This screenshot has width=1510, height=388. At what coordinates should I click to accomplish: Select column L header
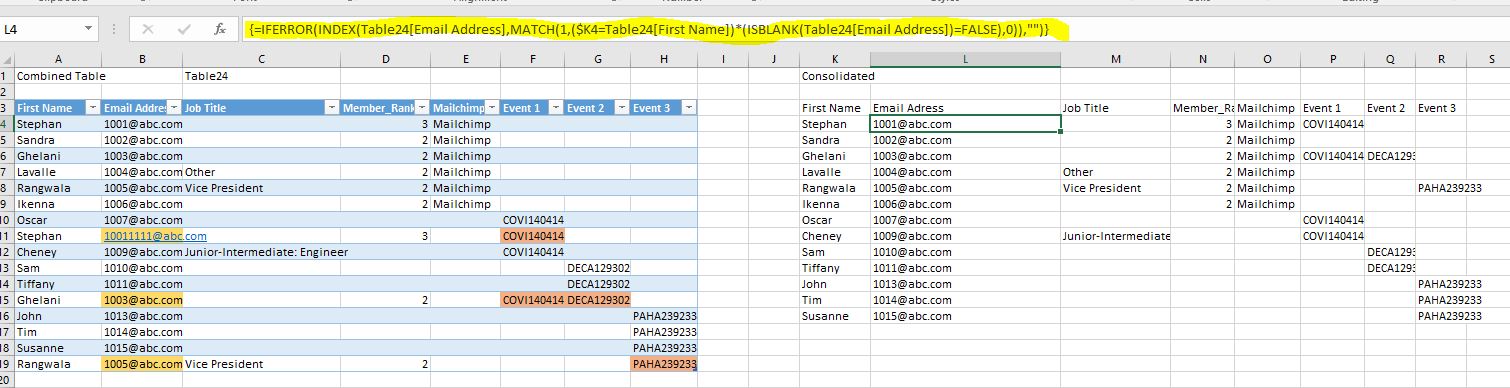(x=965, y=59)
